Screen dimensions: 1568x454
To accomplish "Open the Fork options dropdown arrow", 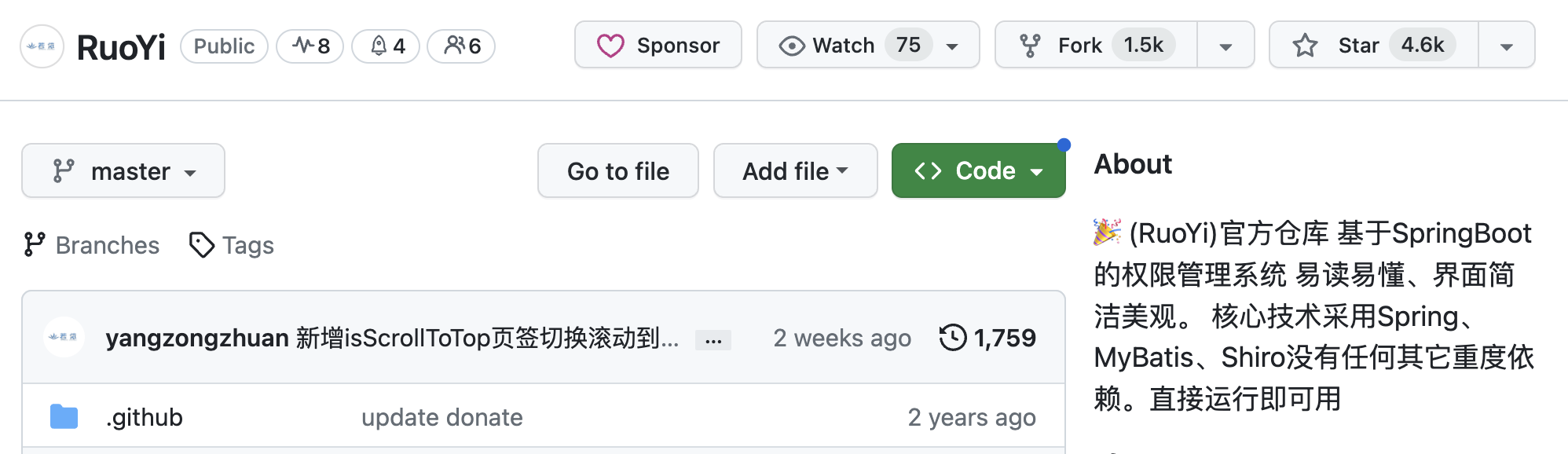I will pos(1225,46).
